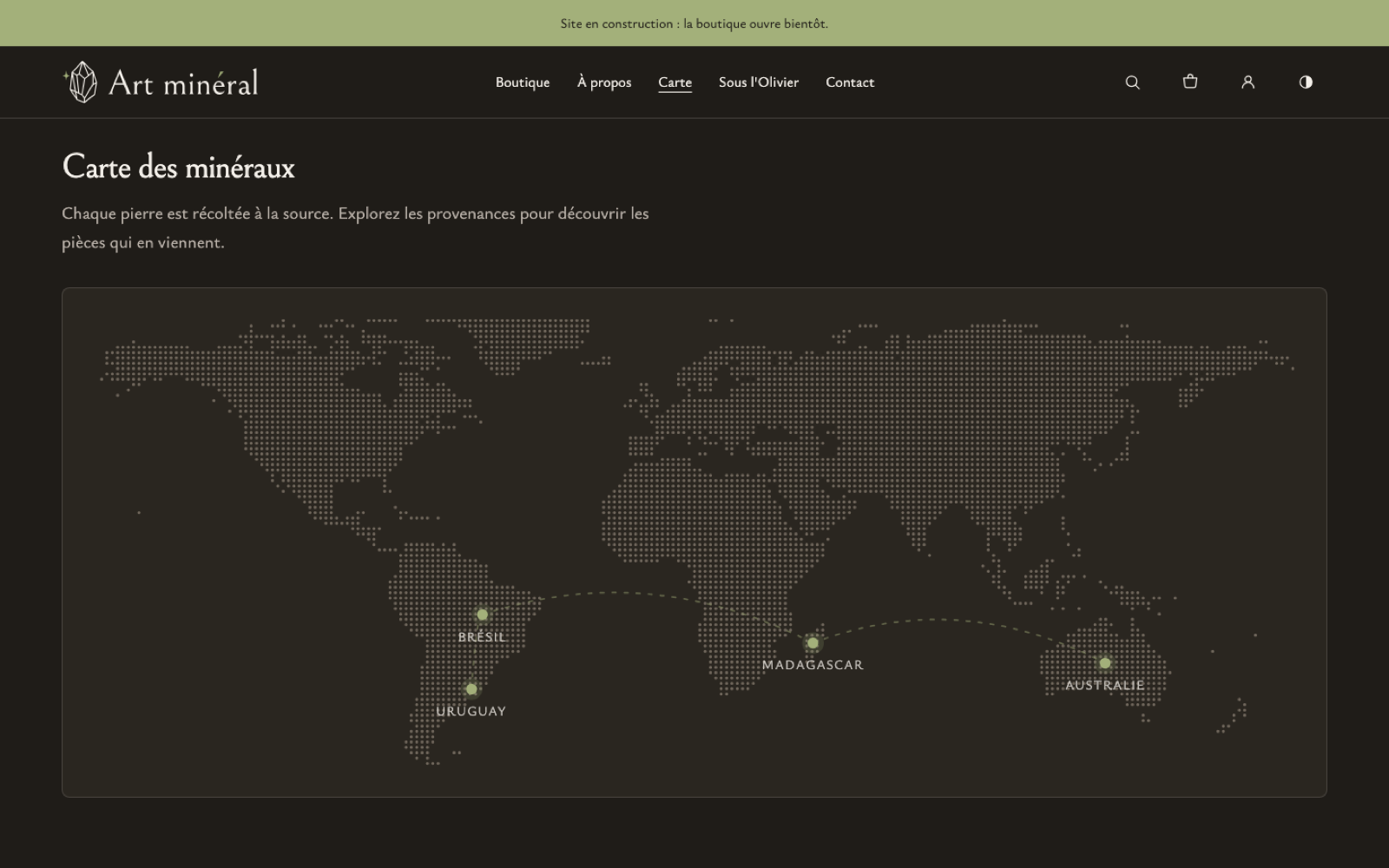Open the user account icon
Image resolution: width=1389 pixels, height=868 pixels.
pos(1247,82)
